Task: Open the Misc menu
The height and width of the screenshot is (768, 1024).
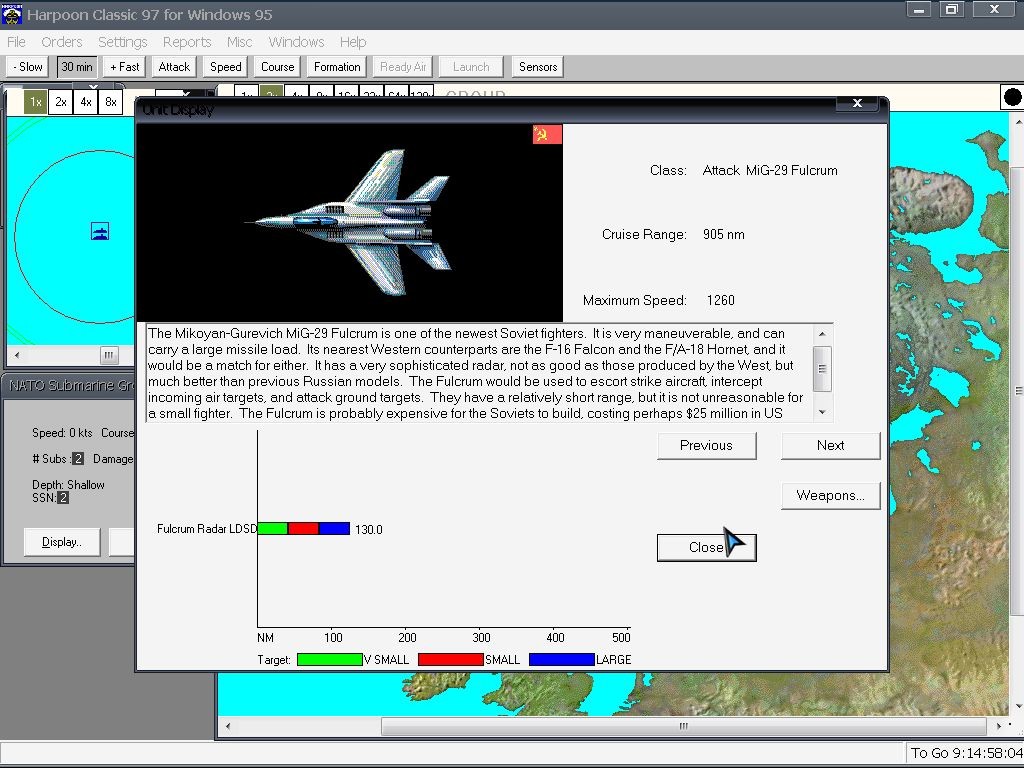Action: [x=239, y=42]
